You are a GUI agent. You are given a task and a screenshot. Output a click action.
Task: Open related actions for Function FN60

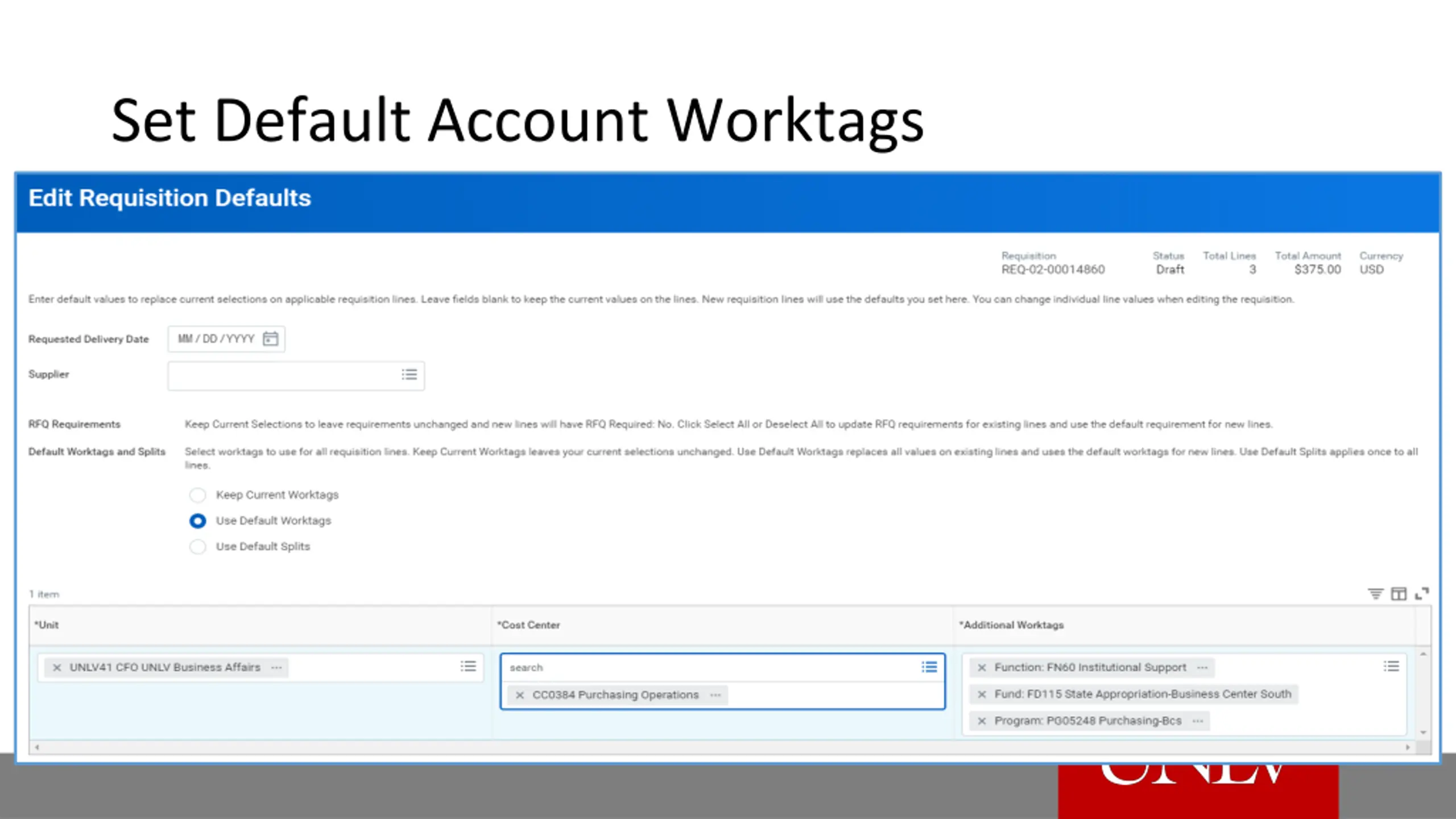[1202, 668]
